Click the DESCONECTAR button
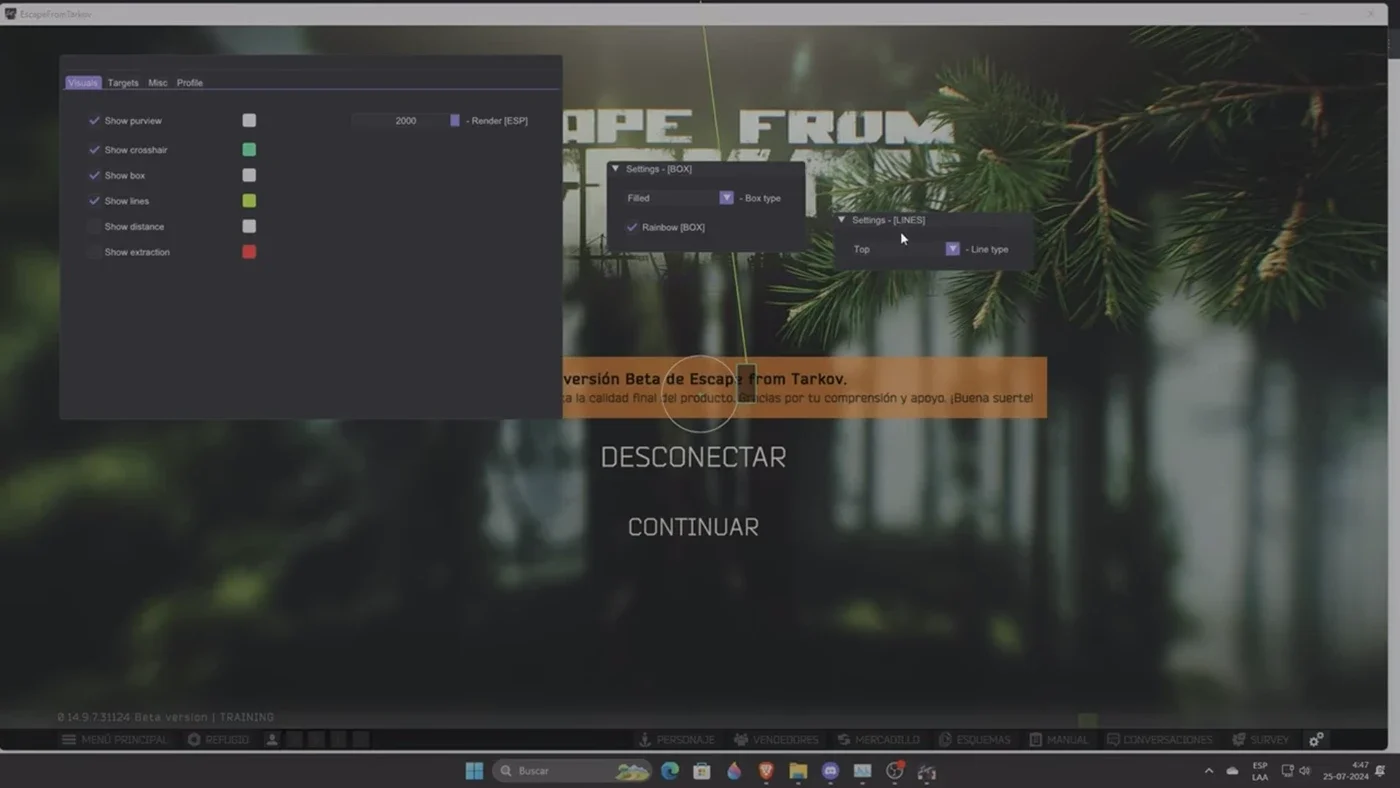This screenshot has height=788, width=1400. (x=693, y=457)
